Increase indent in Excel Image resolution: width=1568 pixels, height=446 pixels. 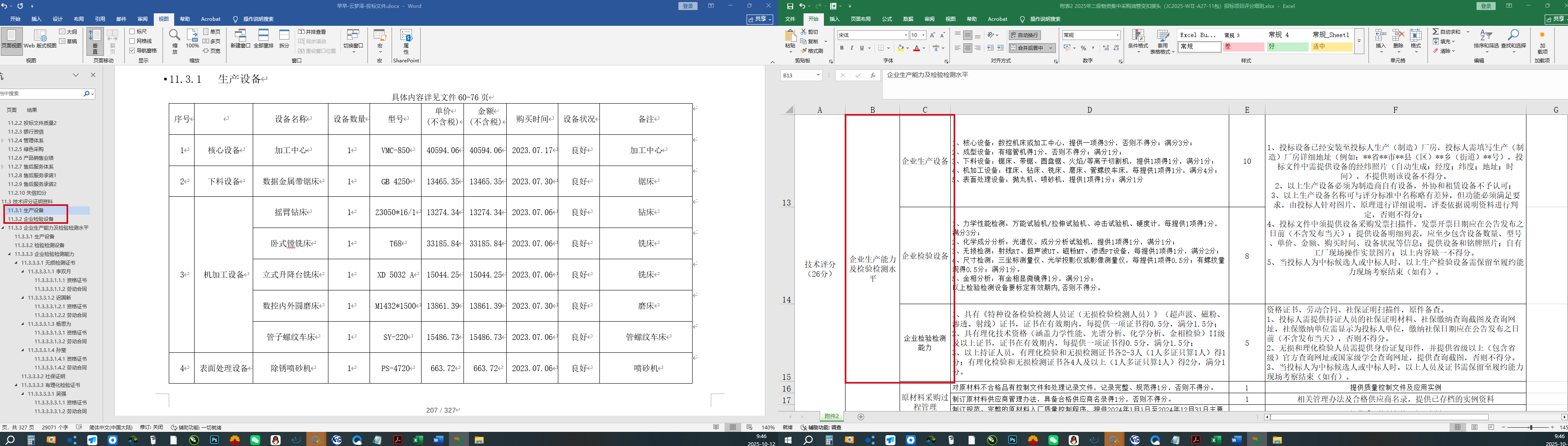[1000, 48]
